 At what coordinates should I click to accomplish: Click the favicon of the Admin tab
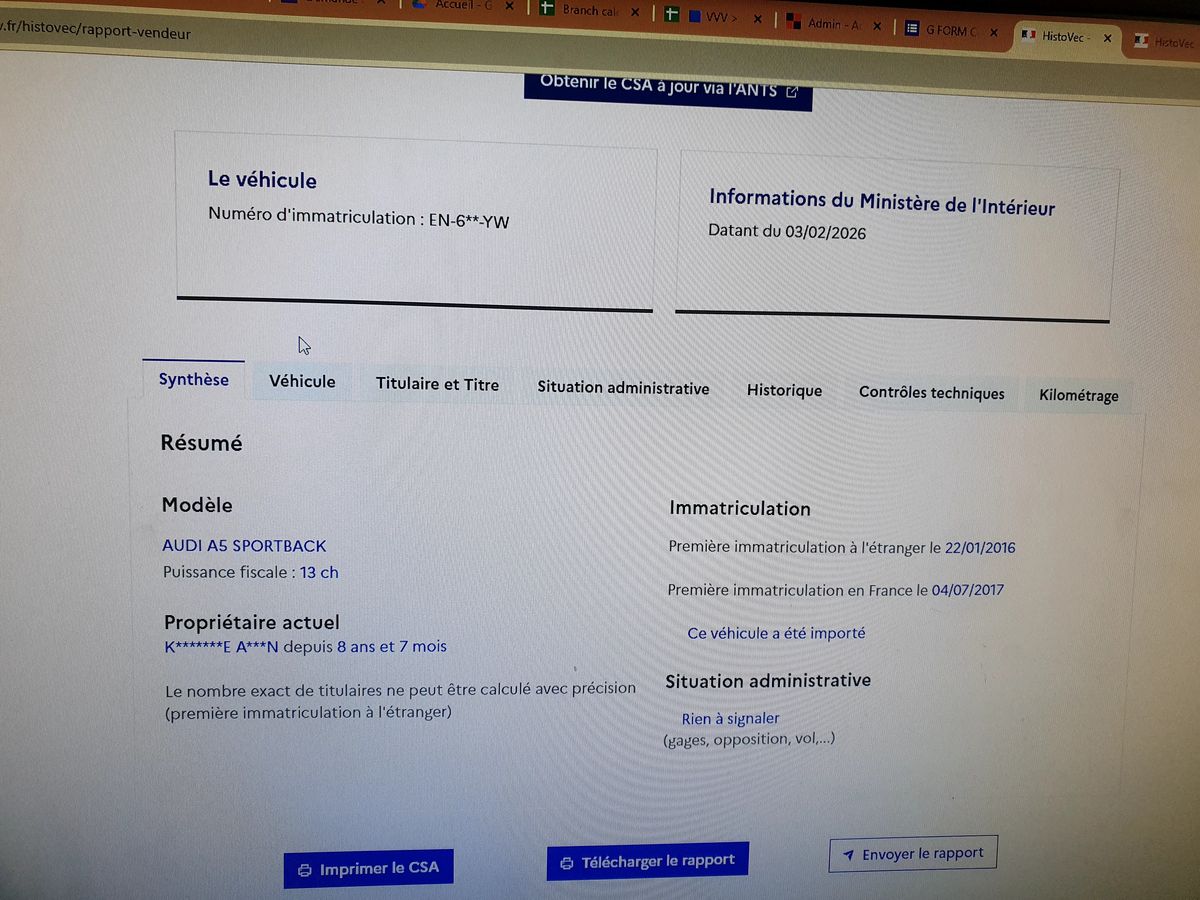click(x=794, y=21)
